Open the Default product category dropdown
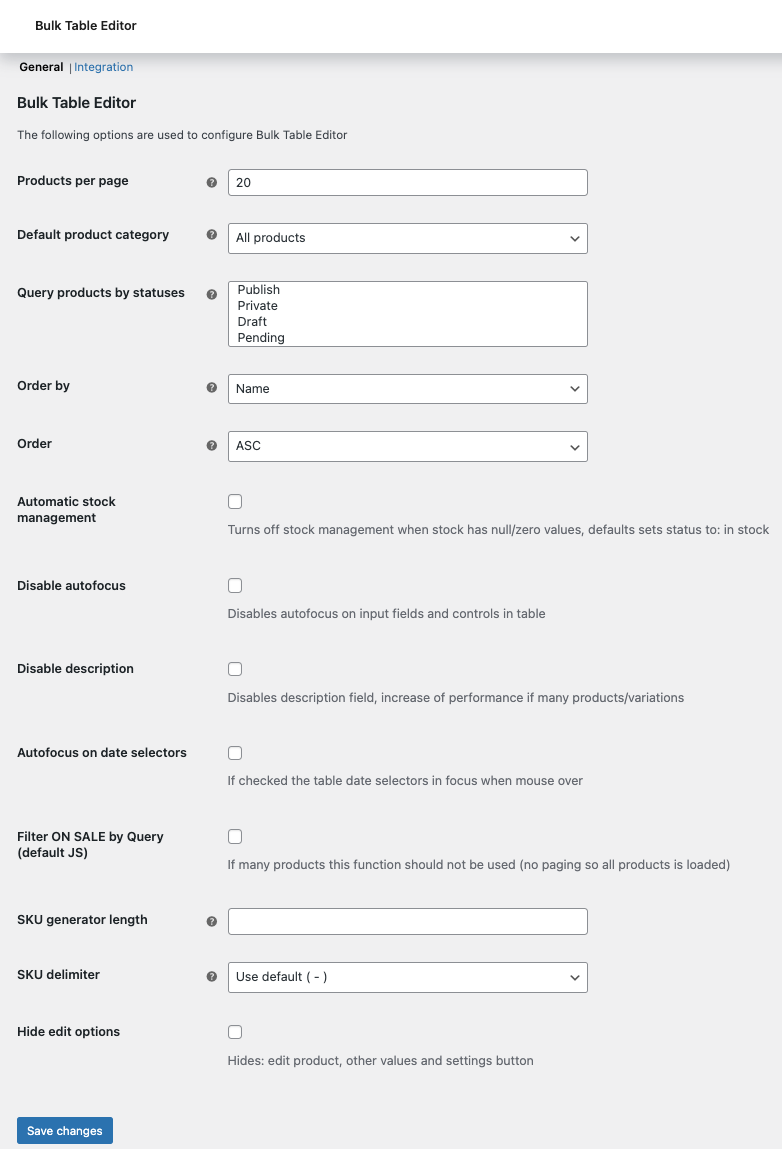Screen dimensions: 782x1149 [407, 238]
